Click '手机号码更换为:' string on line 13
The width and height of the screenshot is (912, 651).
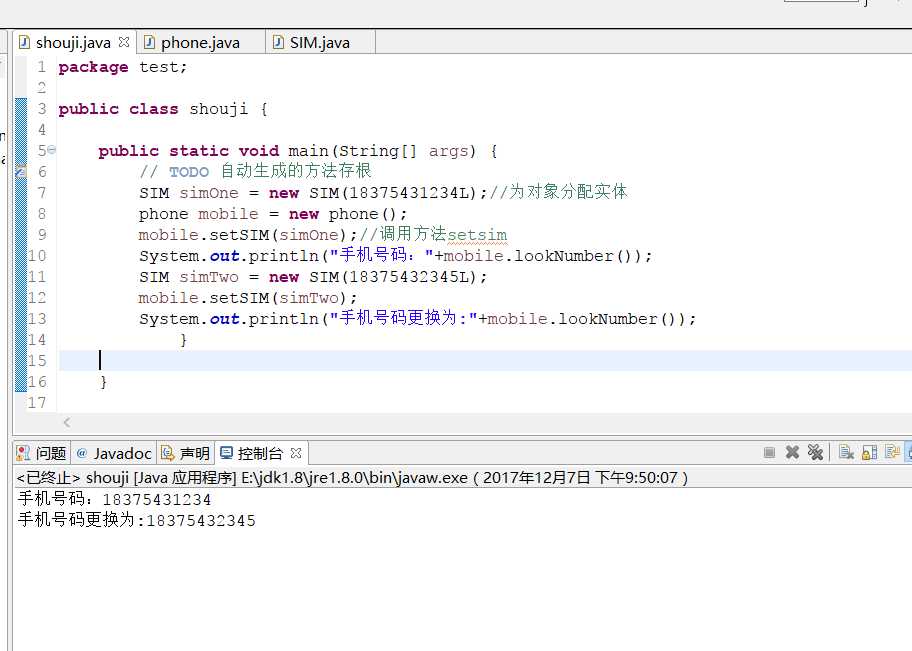[404, 318]
